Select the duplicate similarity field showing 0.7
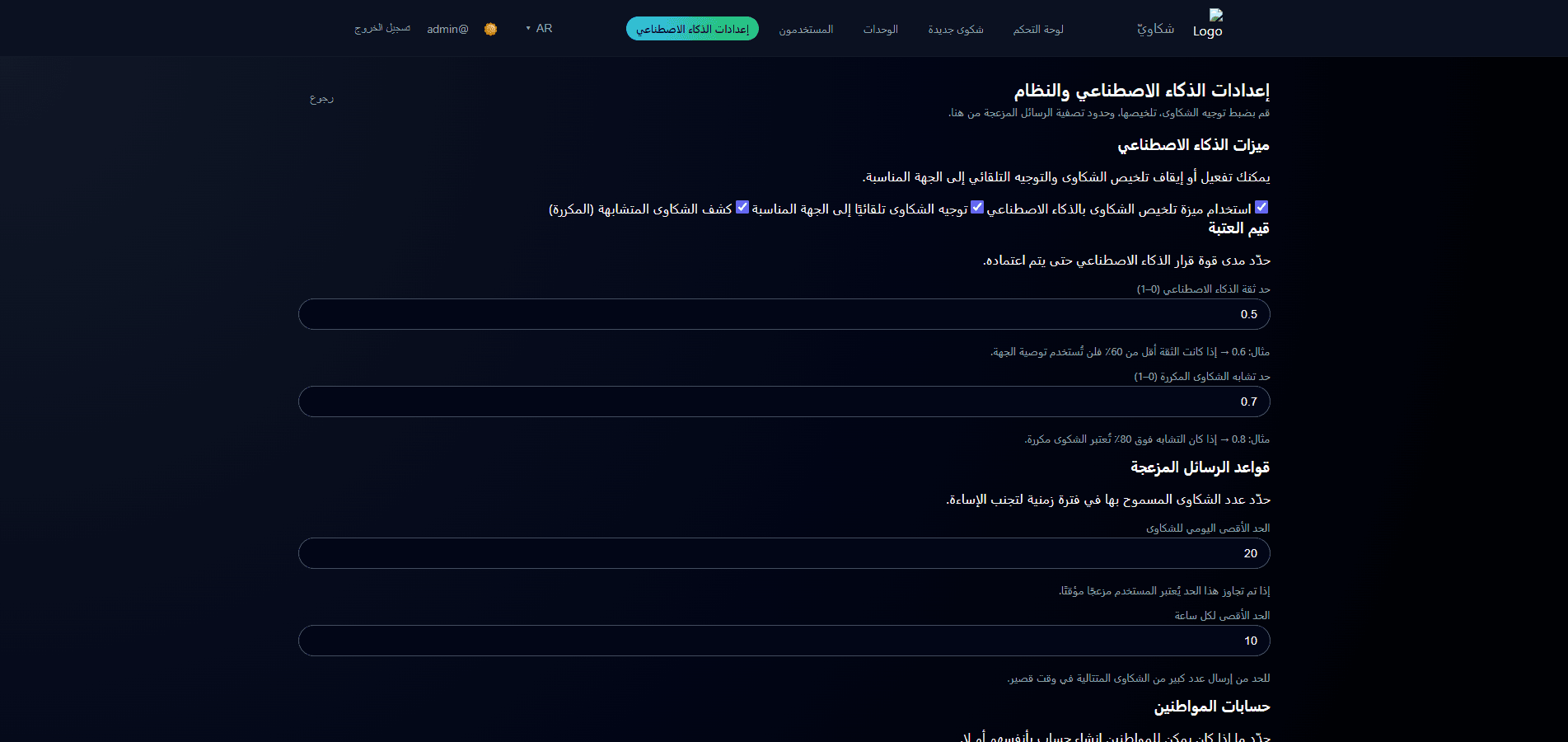 point(784,402)
